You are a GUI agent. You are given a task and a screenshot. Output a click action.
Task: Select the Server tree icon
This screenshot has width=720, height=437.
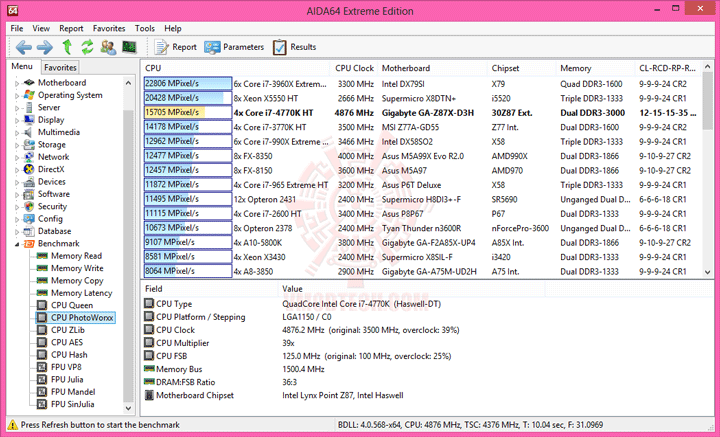(29, 107)
